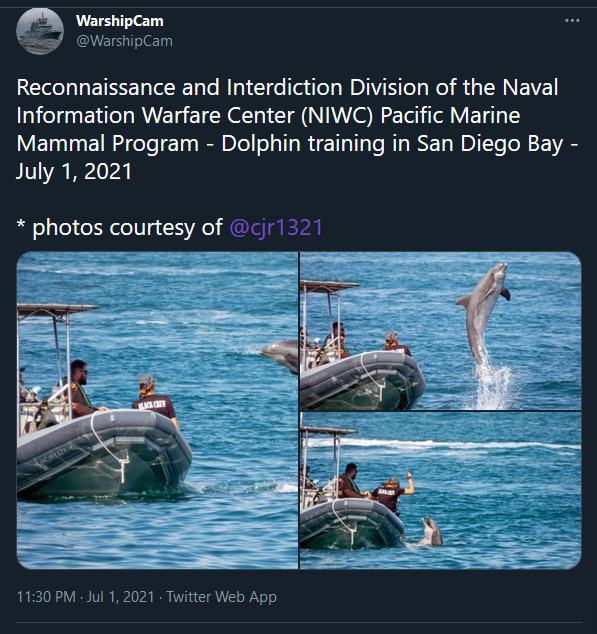Open the Twitter Web App source label

[221, 597]
